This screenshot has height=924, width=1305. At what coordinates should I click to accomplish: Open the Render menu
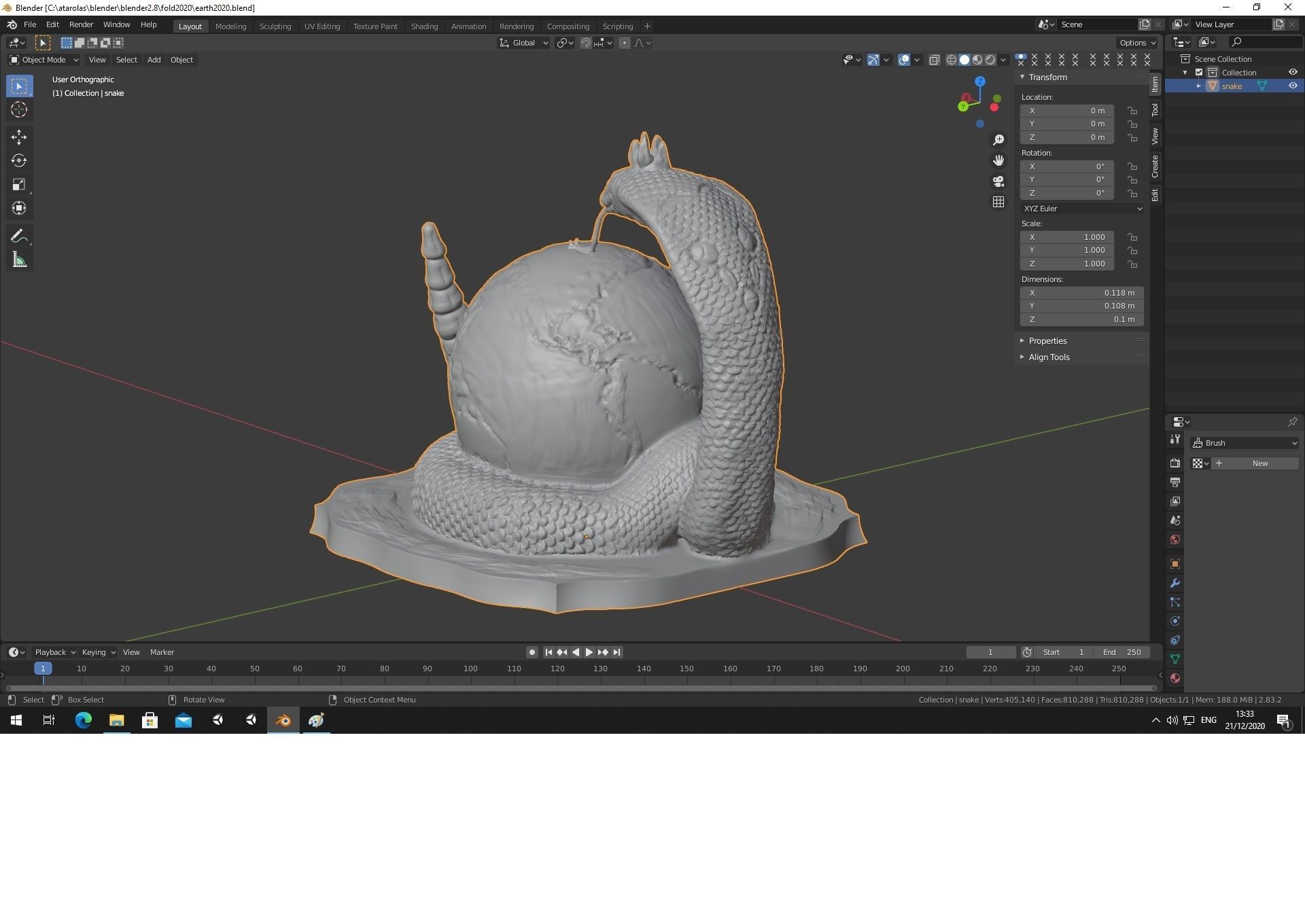[x=81, y=24]
